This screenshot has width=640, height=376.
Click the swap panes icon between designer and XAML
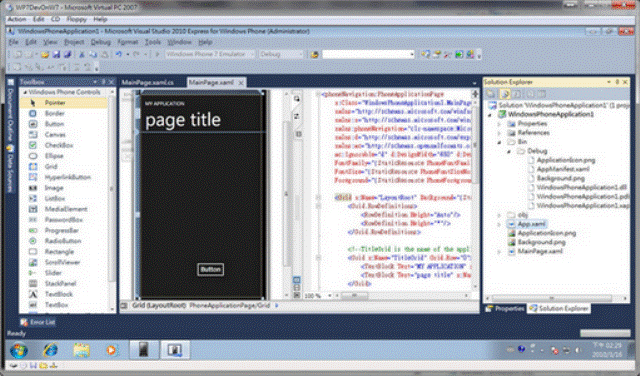pos(297,116)
